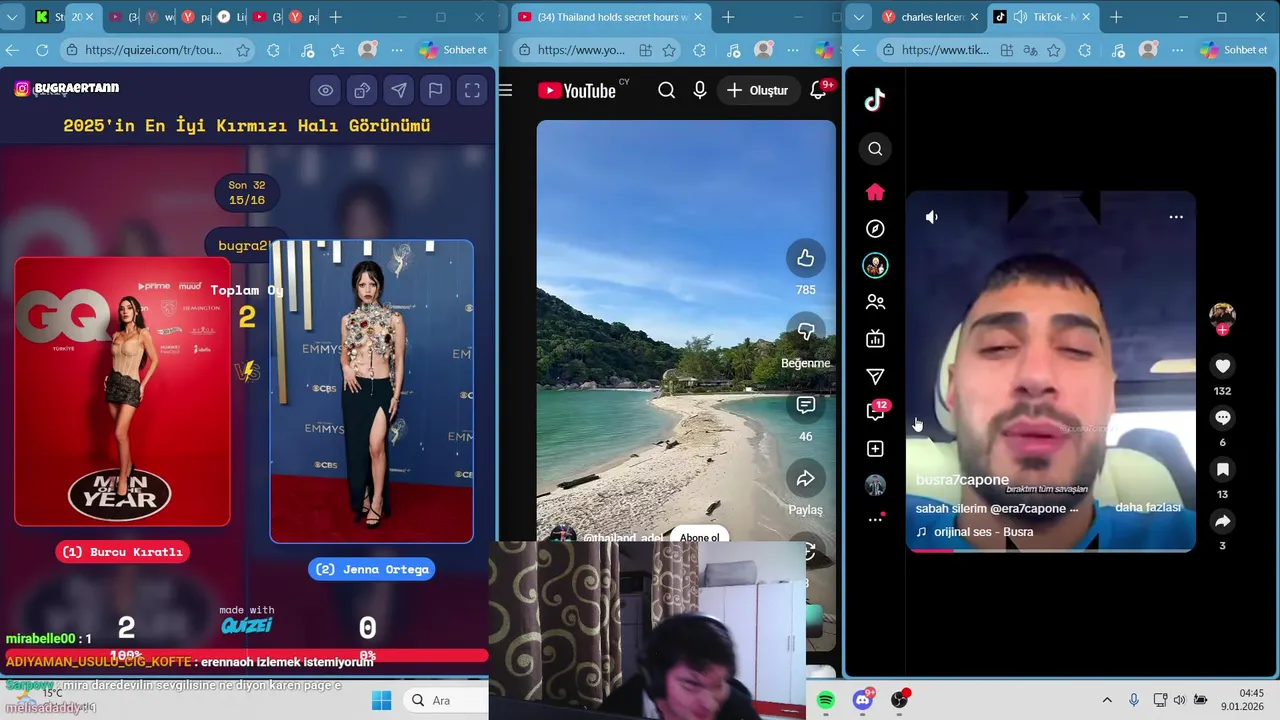The height and width of the screenshot is (720, 1280).
Task: Like the YouTube Short video
Action: [805, 259]
